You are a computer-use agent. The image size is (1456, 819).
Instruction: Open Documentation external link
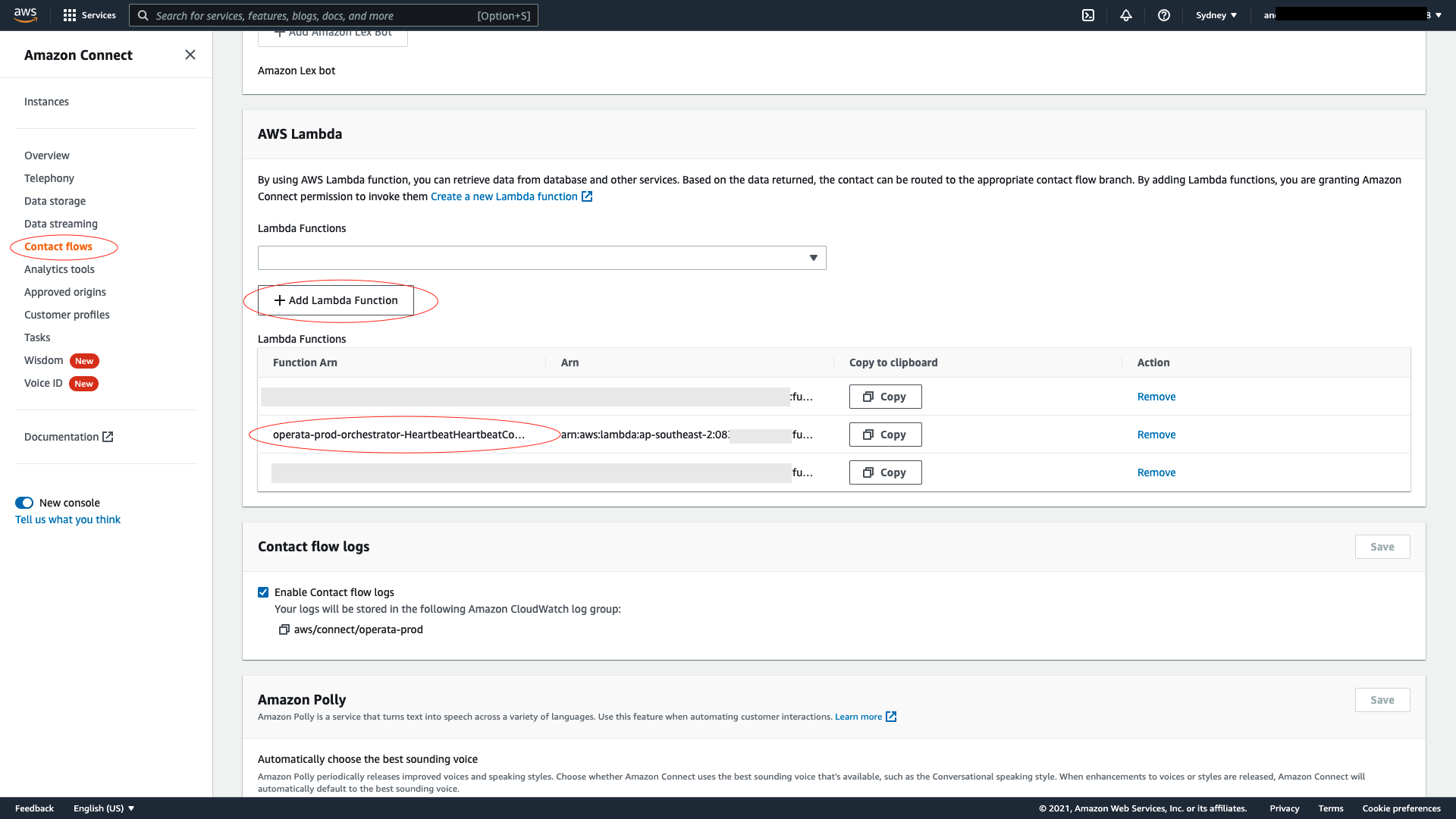pyautogui.click(x=68, y=437)
